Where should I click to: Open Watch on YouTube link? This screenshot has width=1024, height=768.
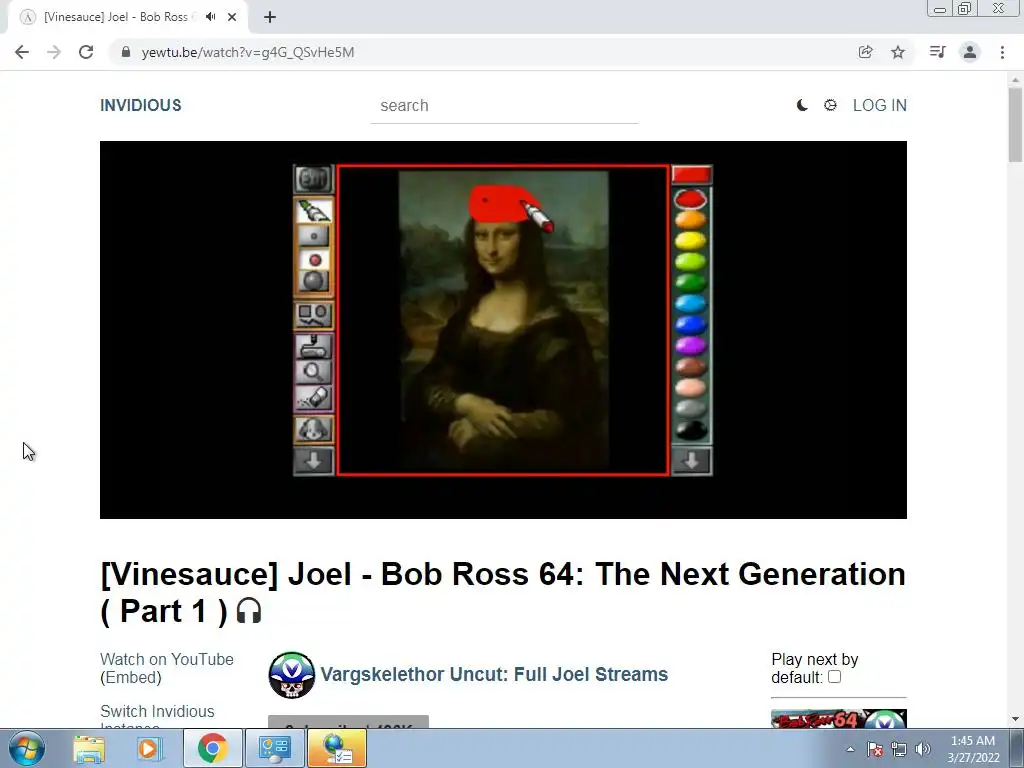pos(167,659)
